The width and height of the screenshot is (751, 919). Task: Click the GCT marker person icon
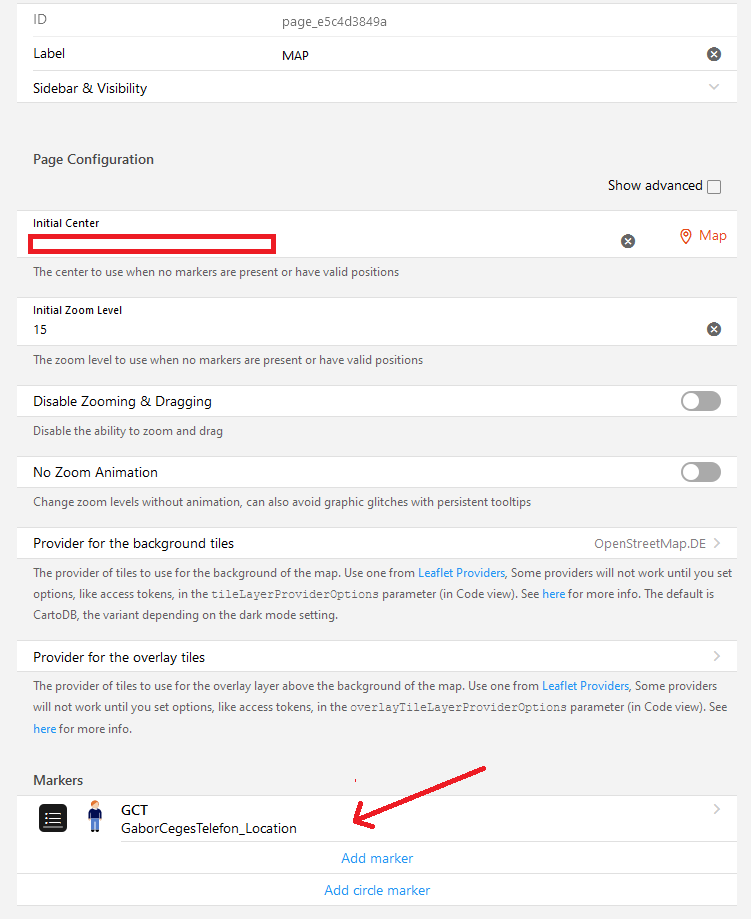[x=95, y=816]
